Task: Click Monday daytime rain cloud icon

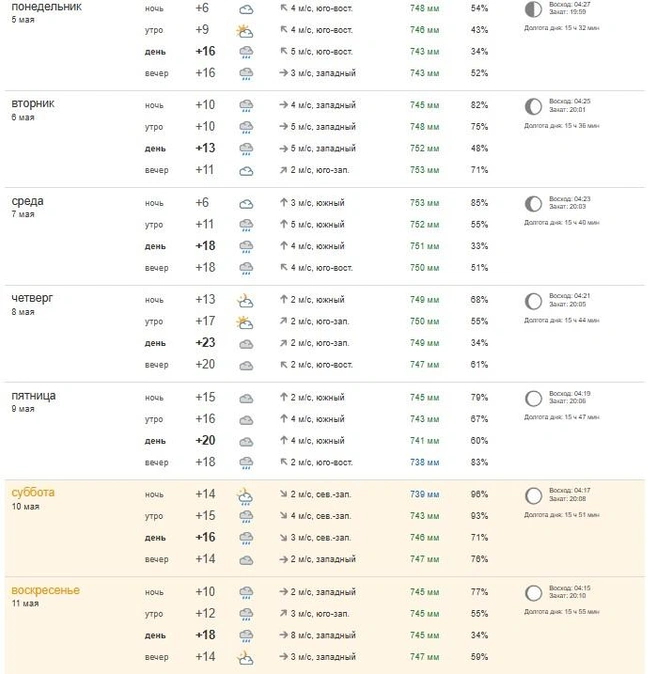Action: click(x=246, y=52)
